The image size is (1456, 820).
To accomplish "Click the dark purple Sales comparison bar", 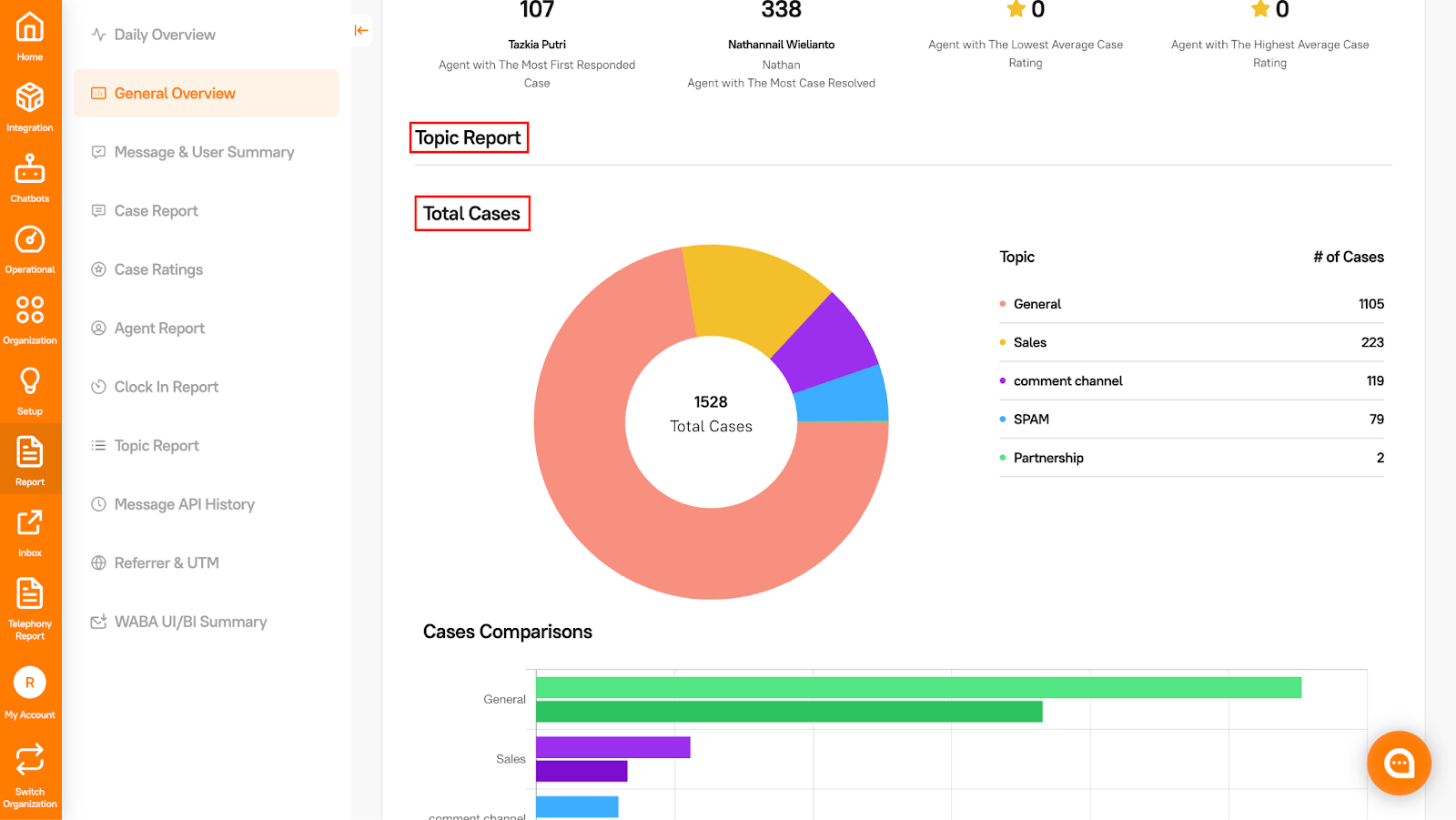I will coord(581,771).
